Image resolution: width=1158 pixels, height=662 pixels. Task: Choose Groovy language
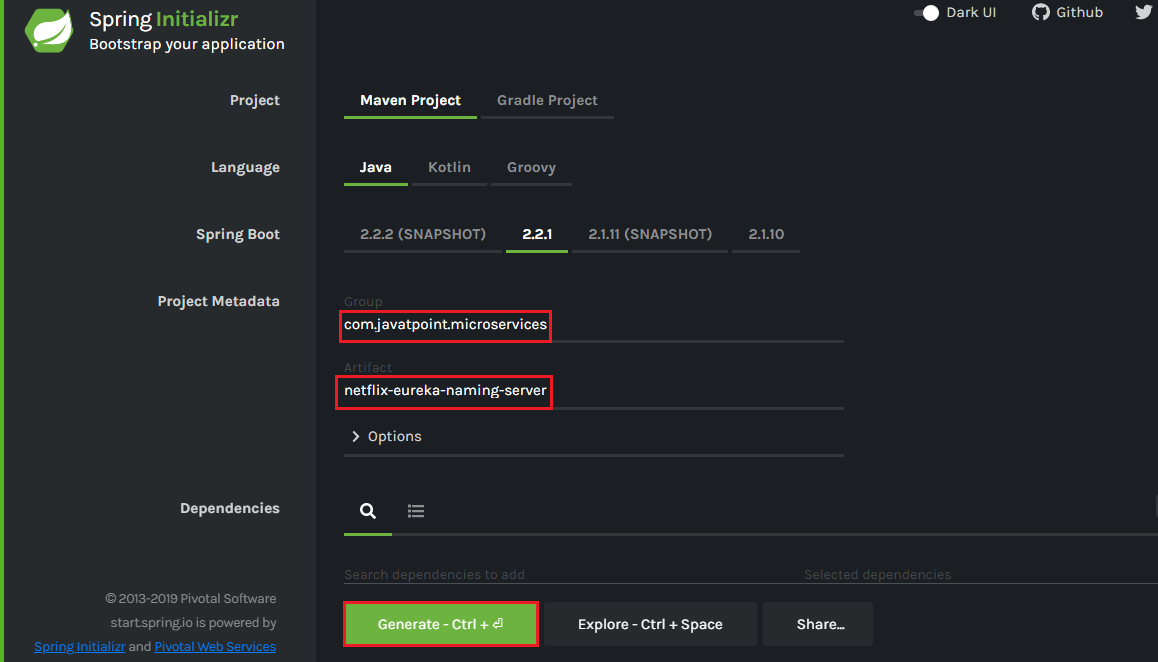[x=531, y=168]
